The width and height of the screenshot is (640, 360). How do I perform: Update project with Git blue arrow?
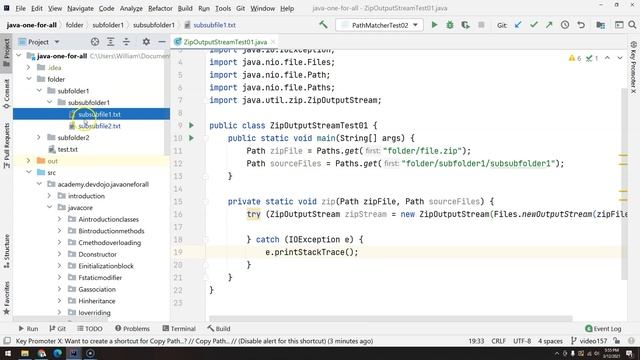(x=518, y=25)
